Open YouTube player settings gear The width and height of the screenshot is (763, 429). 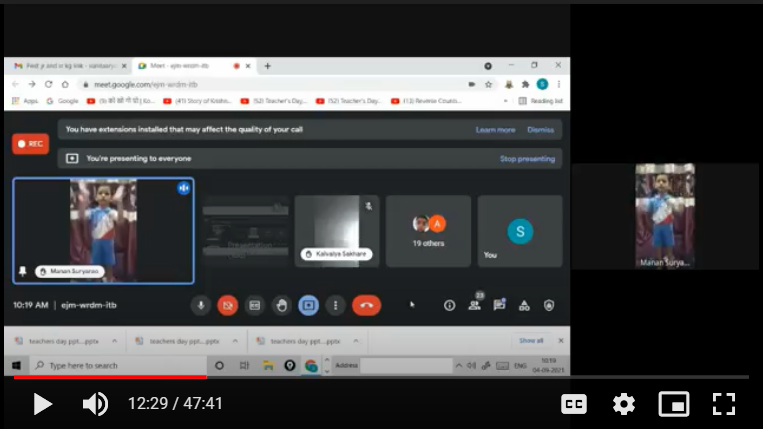point(624,404)
